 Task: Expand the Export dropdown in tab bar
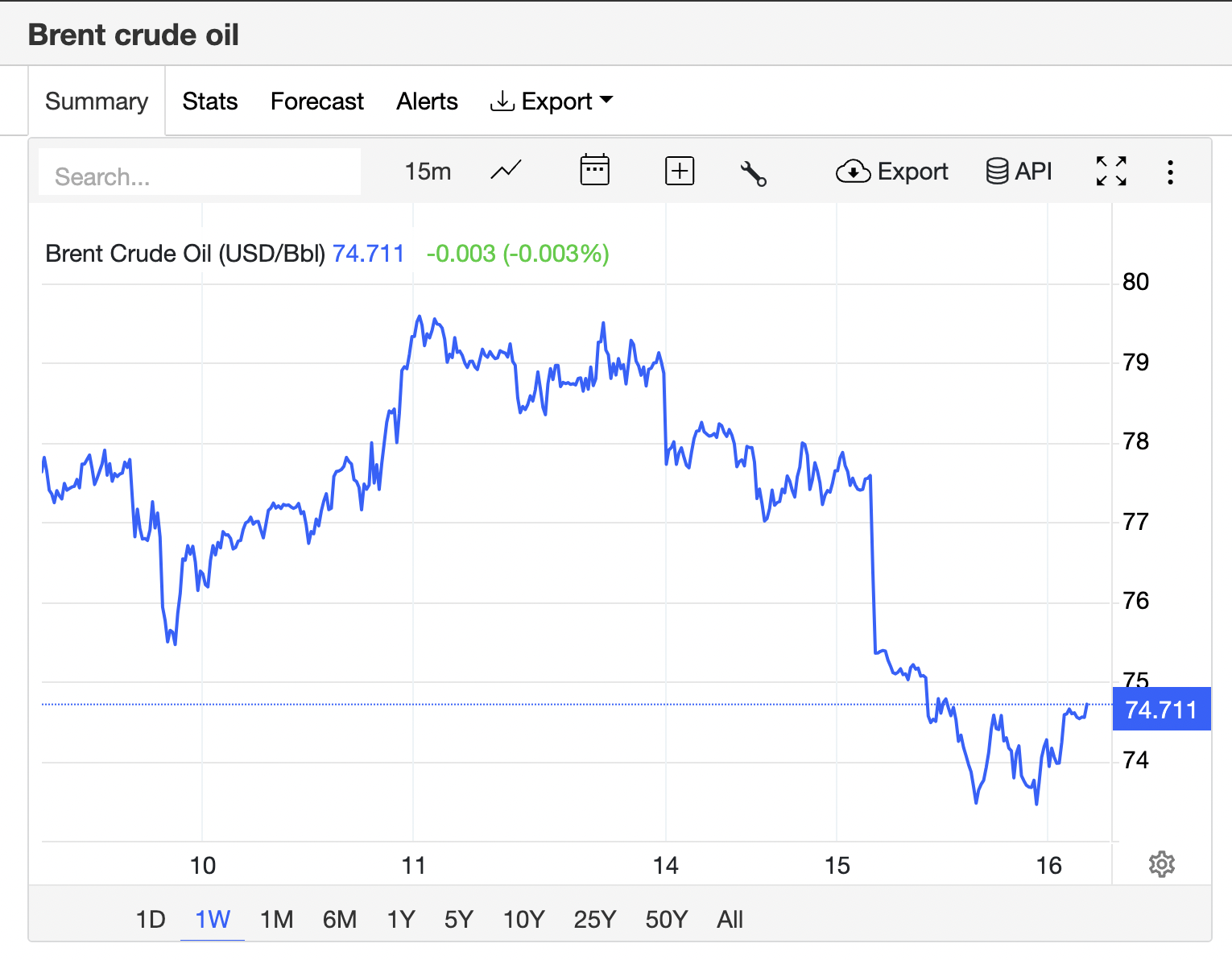coord(552,101)
